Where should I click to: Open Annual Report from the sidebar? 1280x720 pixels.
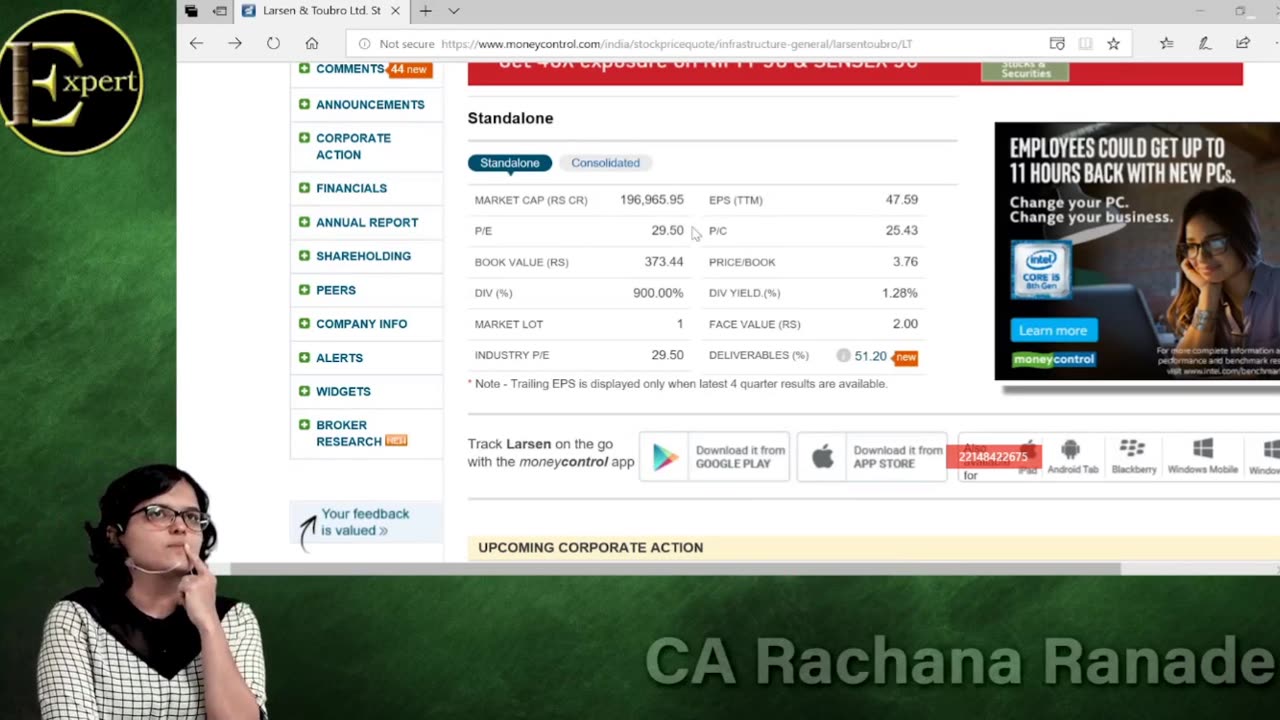coord(367,222)
